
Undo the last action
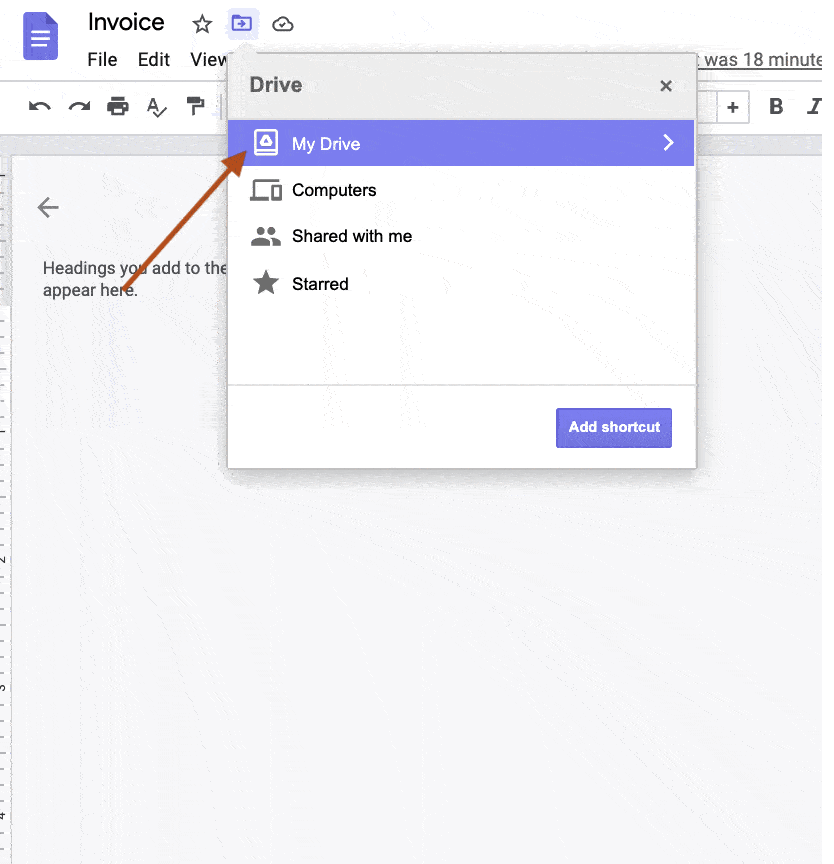click(40, 106)
